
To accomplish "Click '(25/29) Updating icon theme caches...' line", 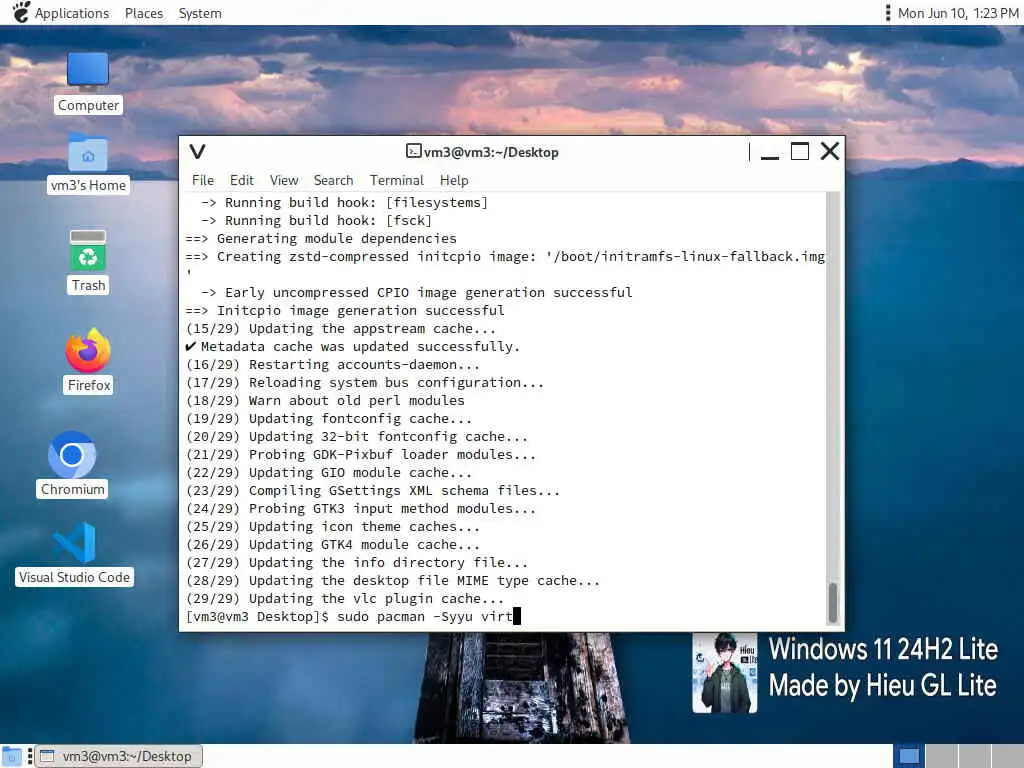I will click(x=332, y=526).
